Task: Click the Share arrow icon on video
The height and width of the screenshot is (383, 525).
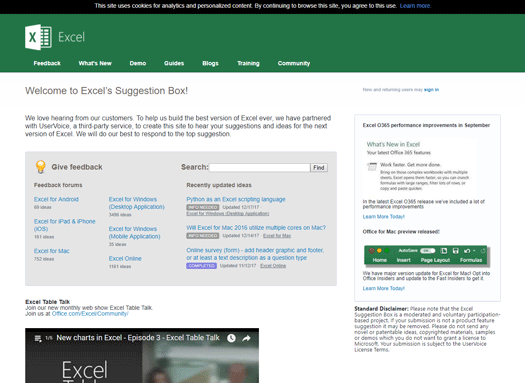Action: click(x=246, y=338)
